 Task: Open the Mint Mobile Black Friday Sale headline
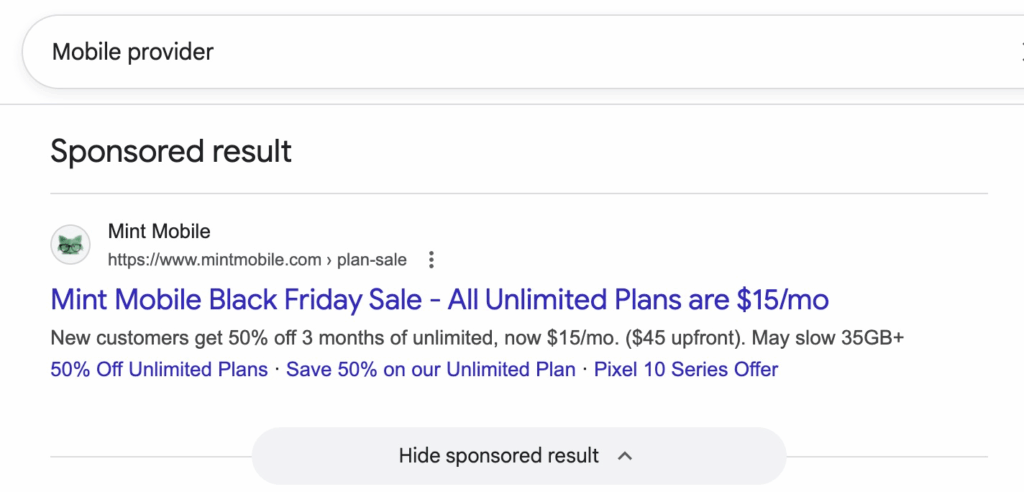tap(440, 299)
